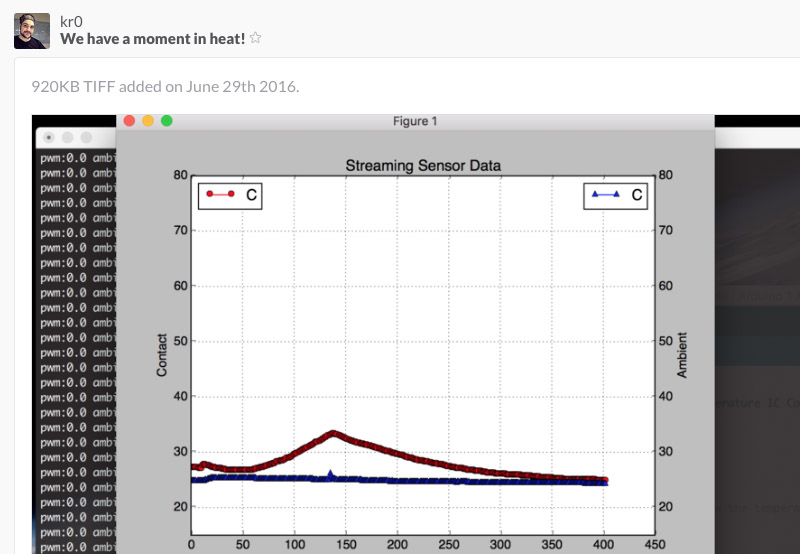This screenshot has width=800, height=554.
Task: Click the blue triangle spike on Ambient line
Action: pyautogui.click(x=330, y=475)
